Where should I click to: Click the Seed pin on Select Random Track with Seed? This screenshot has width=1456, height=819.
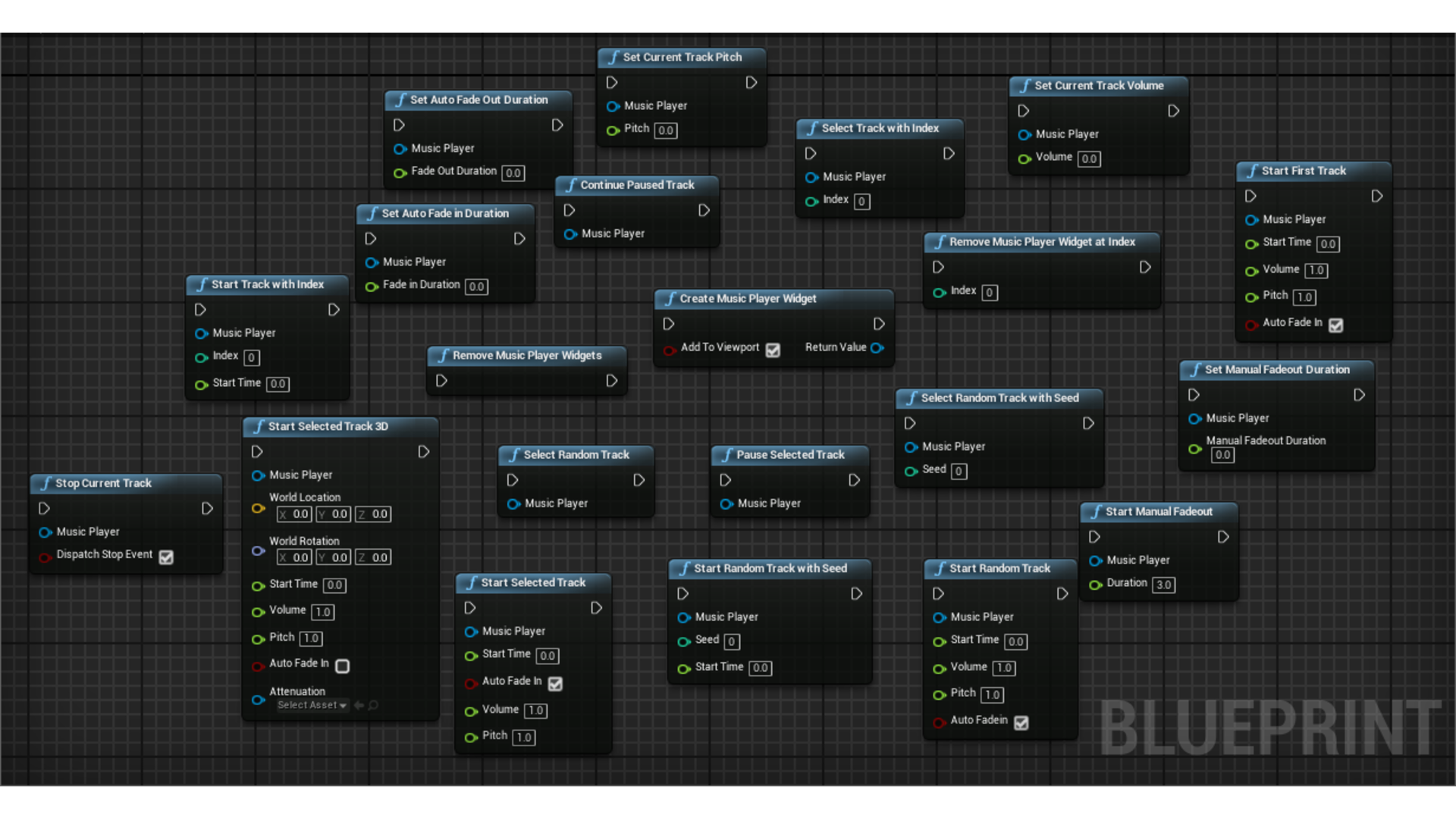pos(911,471)
